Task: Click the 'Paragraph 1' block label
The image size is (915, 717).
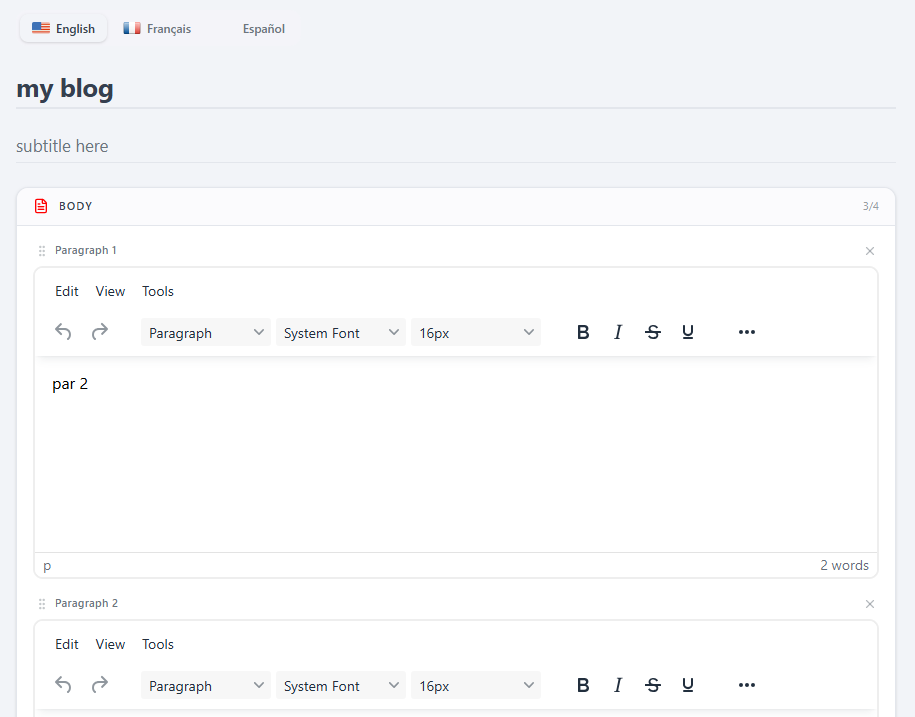Action: coord(86,250)
